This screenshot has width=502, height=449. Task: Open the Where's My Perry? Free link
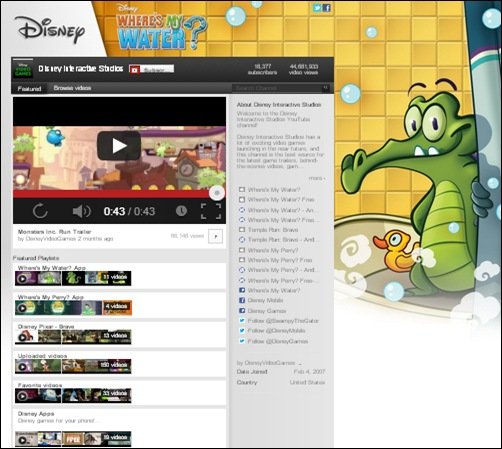pos(280,260)
